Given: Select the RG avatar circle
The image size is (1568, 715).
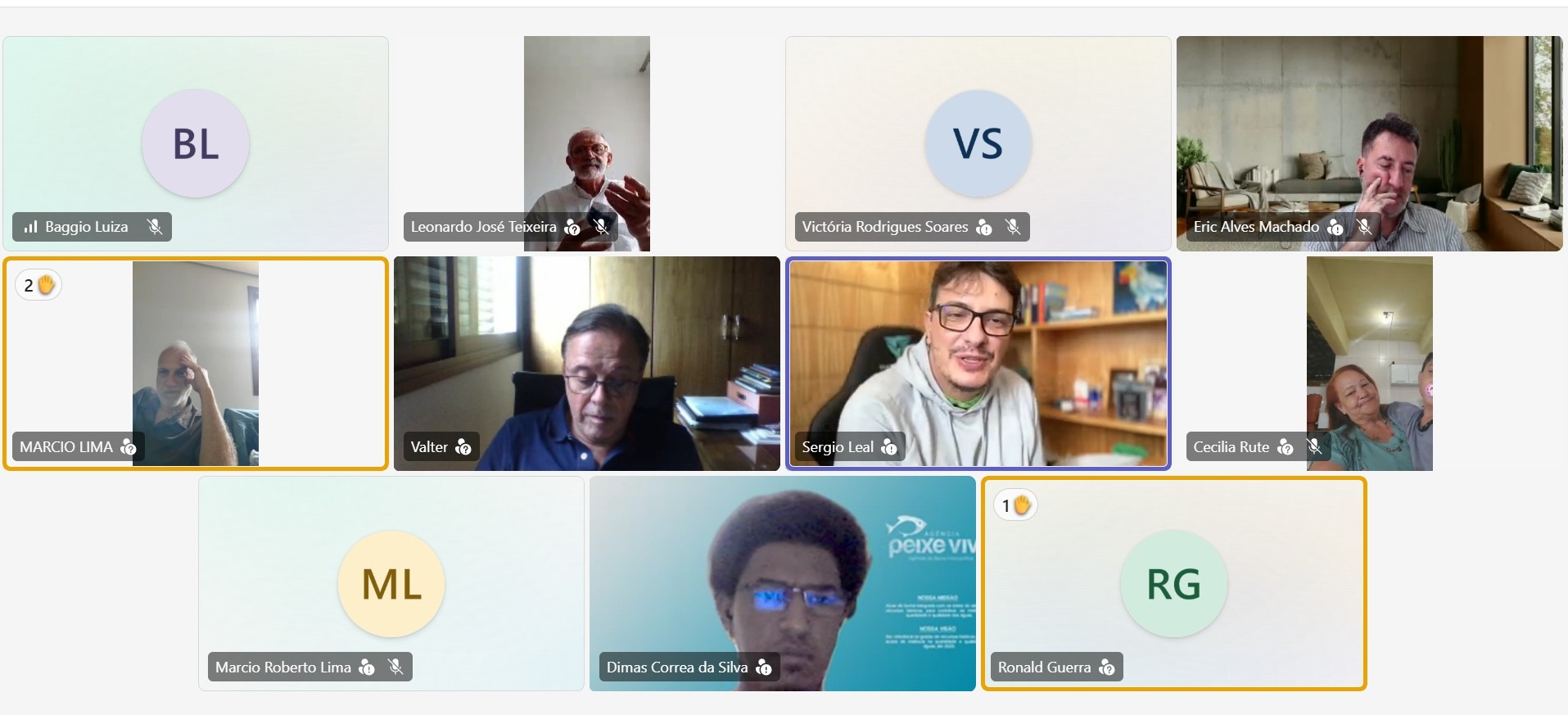Looking at the screenshot, I should pos(1174,584).
